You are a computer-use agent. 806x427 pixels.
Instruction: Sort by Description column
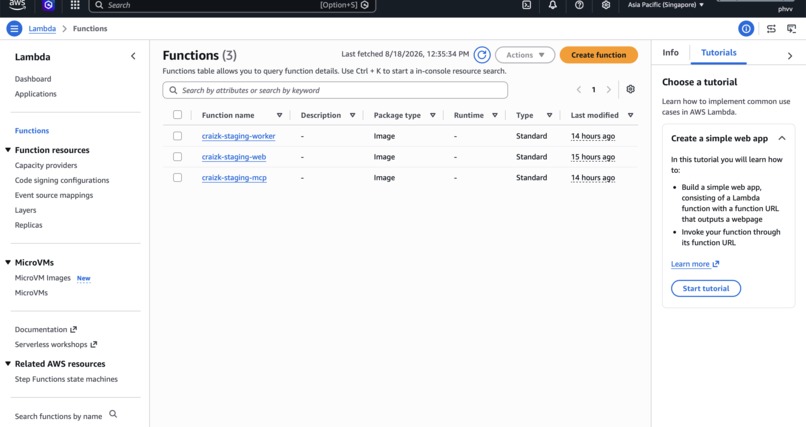click(353, 116)
